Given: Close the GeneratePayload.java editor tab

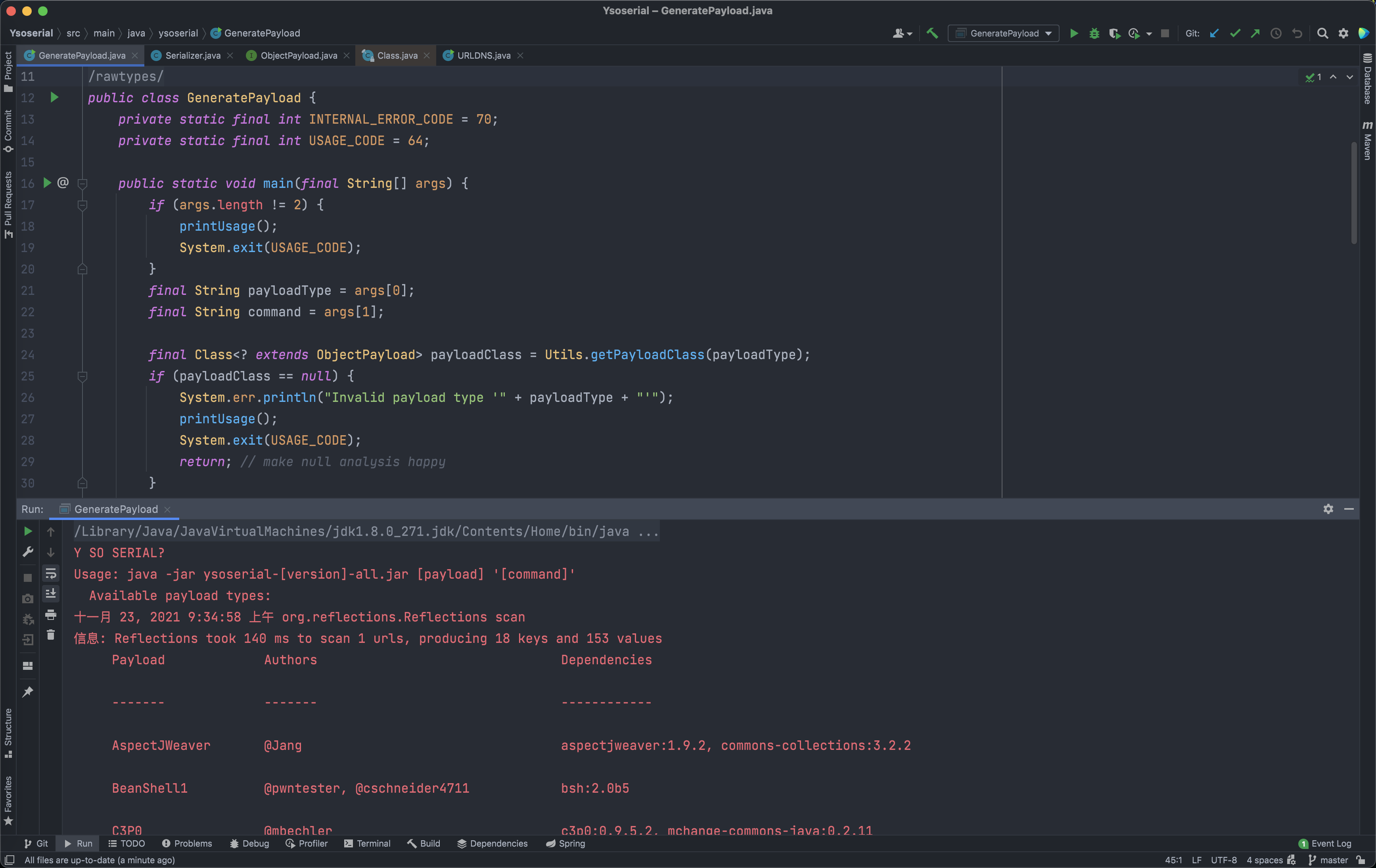Looking at the screenshot, I should [x=135, y=55].
